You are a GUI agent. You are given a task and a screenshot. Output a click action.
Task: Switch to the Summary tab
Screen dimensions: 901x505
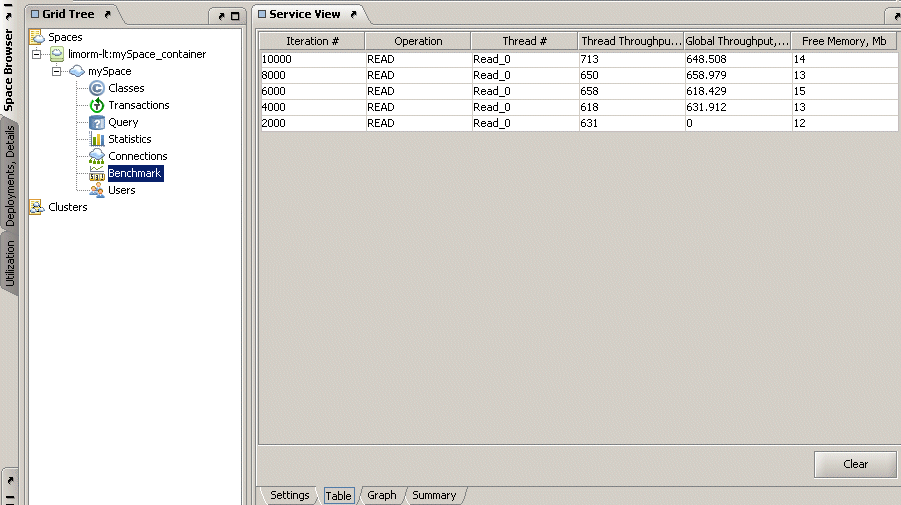pyautogui.click(x=434, y=495)
